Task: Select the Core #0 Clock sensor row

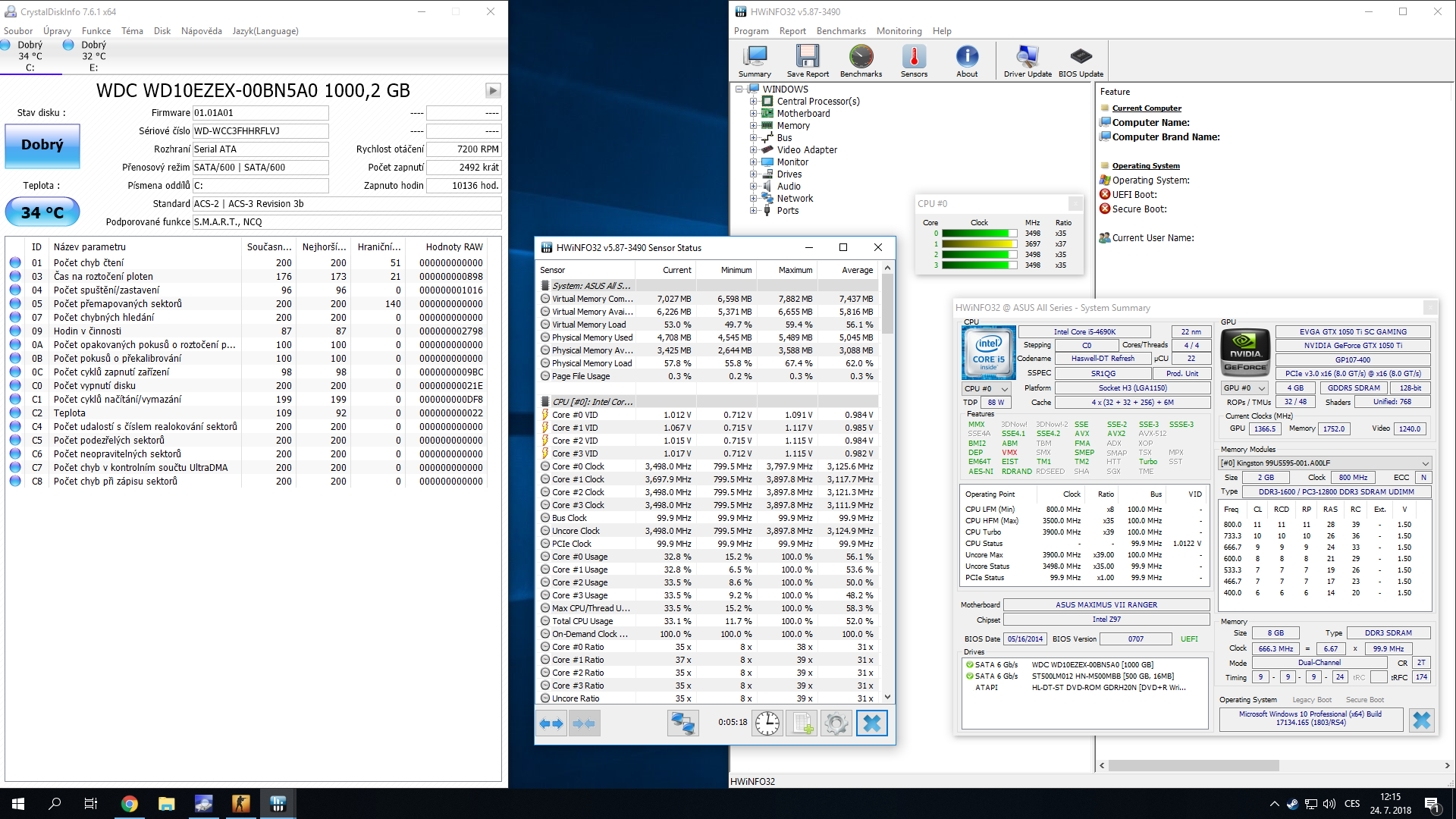Action: (x=708, y=466)
